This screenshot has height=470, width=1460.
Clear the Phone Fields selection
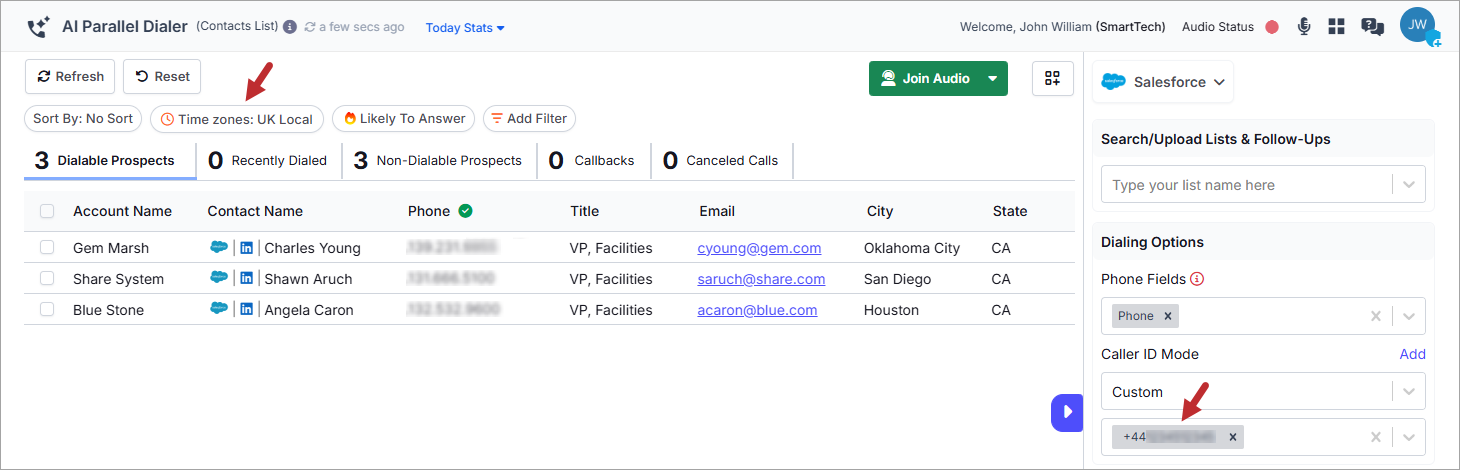click(1375, 316)
